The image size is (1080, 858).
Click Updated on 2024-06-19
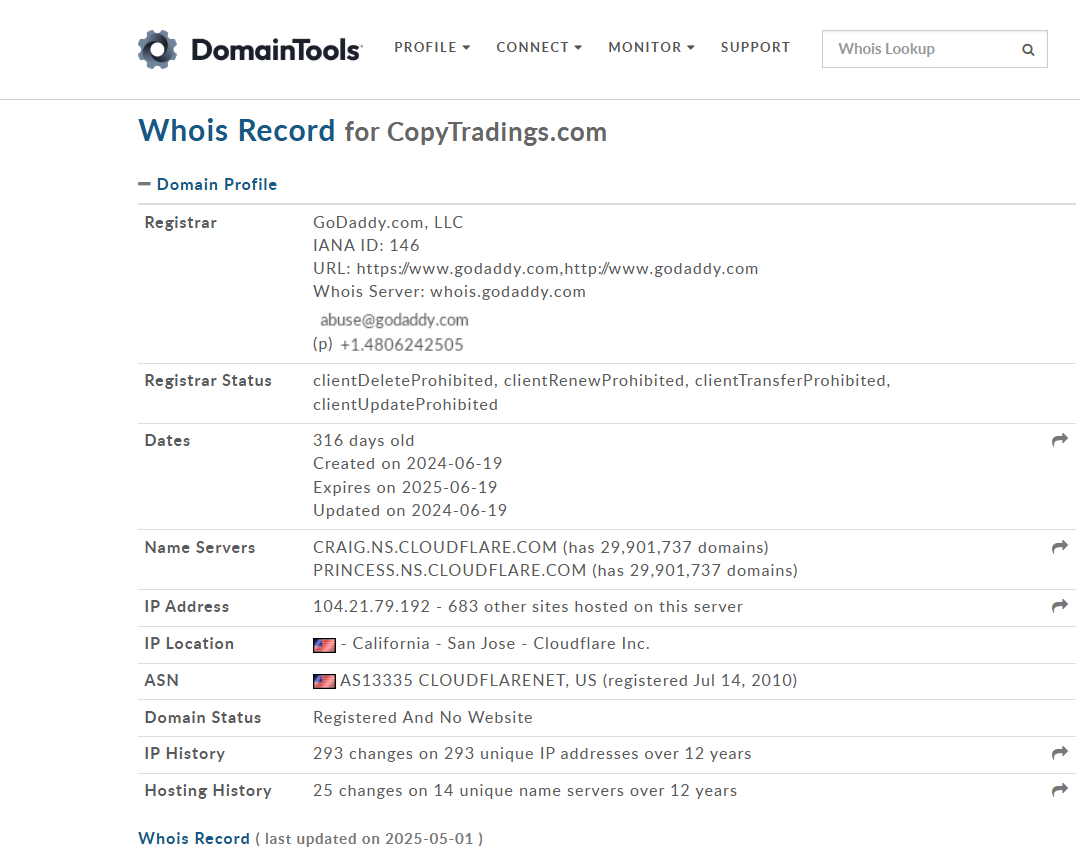click(410, 510)
